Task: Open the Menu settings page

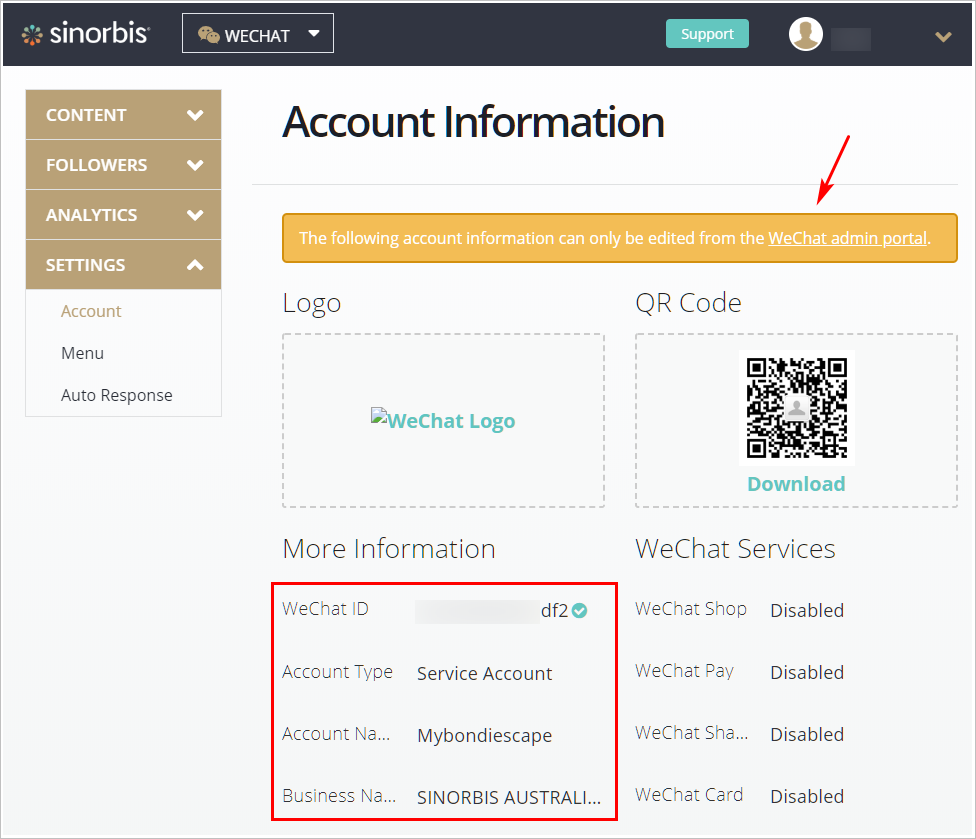Action: (x=82, y=353)
